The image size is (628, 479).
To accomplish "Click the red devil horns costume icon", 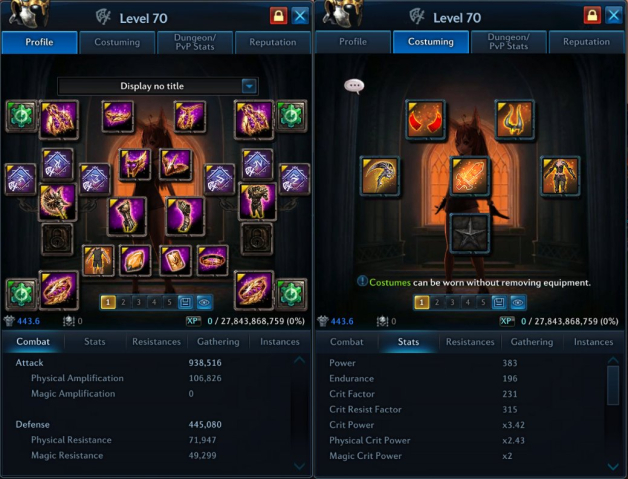I will 425,119.
